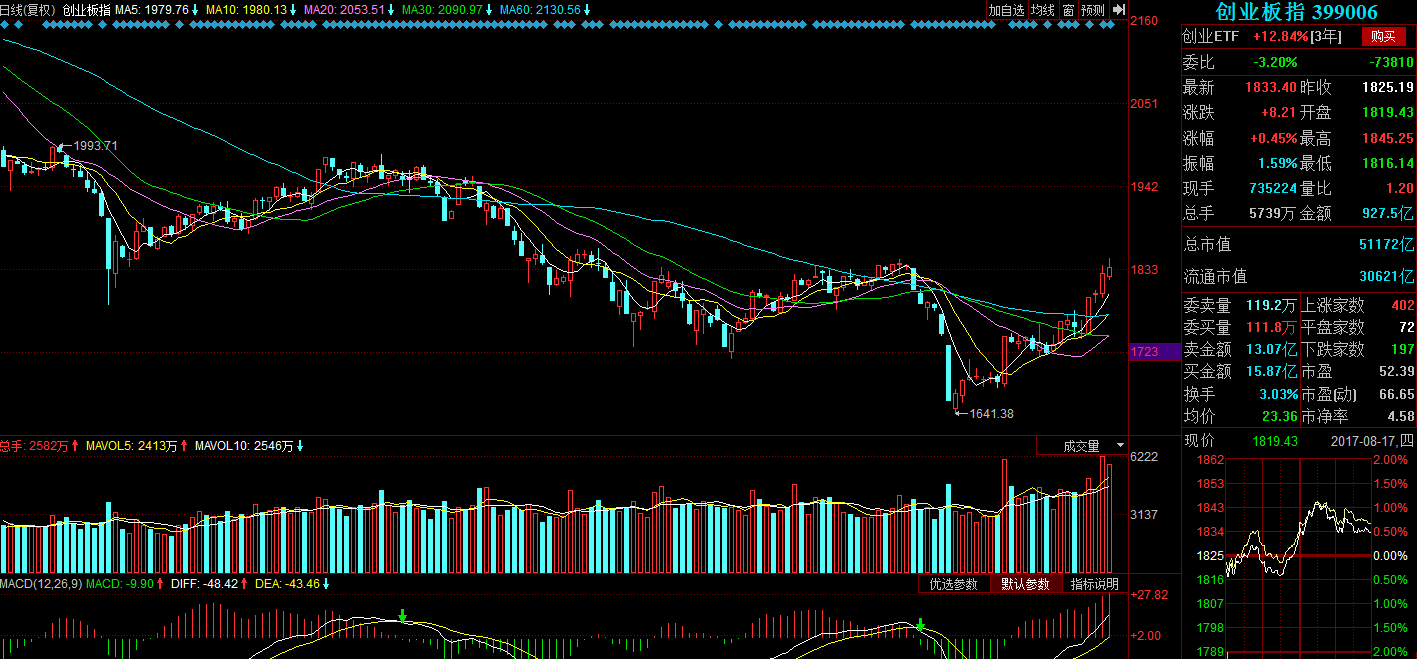Click the 市盈 value 52.39
This screenshot has width=1417, height=659.
[x=1396, y=371]
